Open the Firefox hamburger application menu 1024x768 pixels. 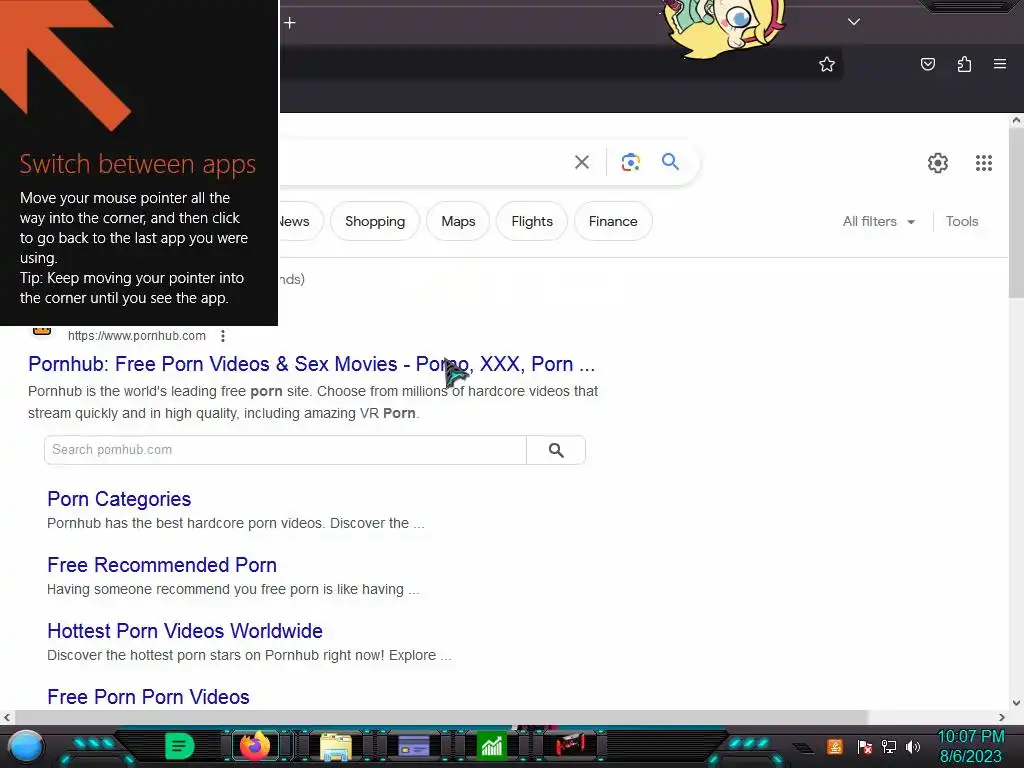tap(1000, 64)
